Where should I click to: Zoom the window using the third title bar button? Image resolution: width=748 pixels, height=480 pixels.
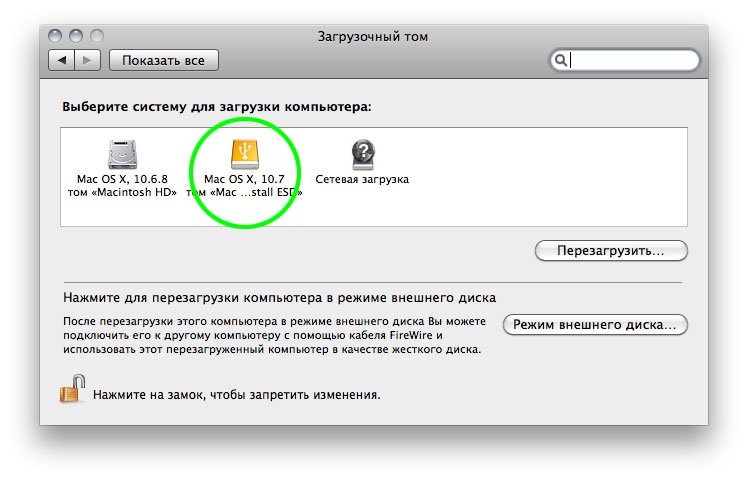(95, 38)
